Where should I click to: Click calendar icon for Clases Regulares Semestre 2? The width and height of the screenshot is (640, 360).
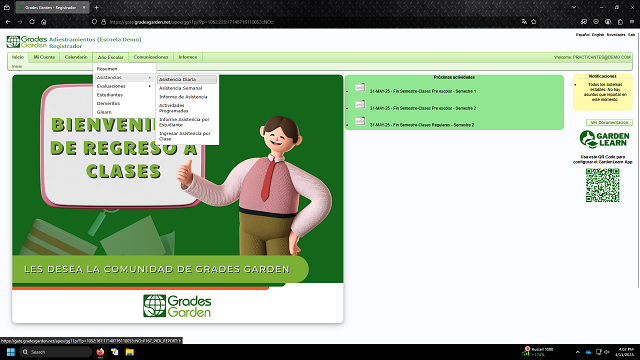pyautogui.click(x=360, y=121)
